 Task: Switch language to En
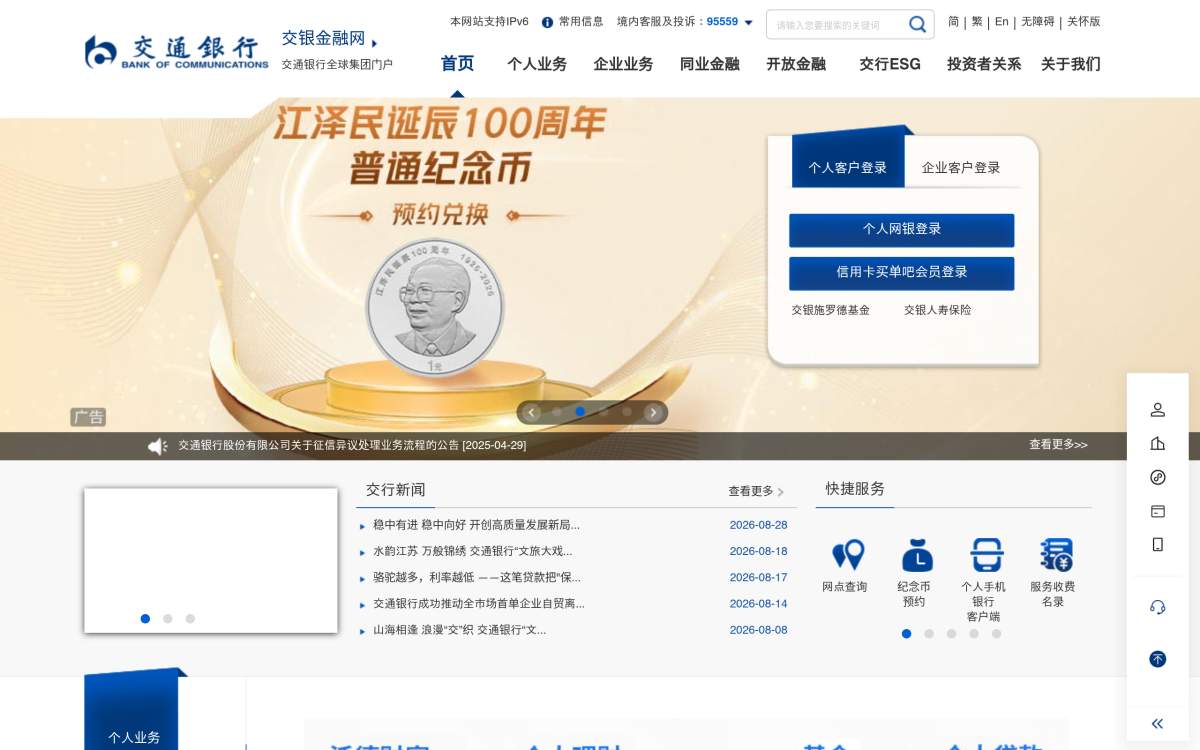[x=1001, y=21]
